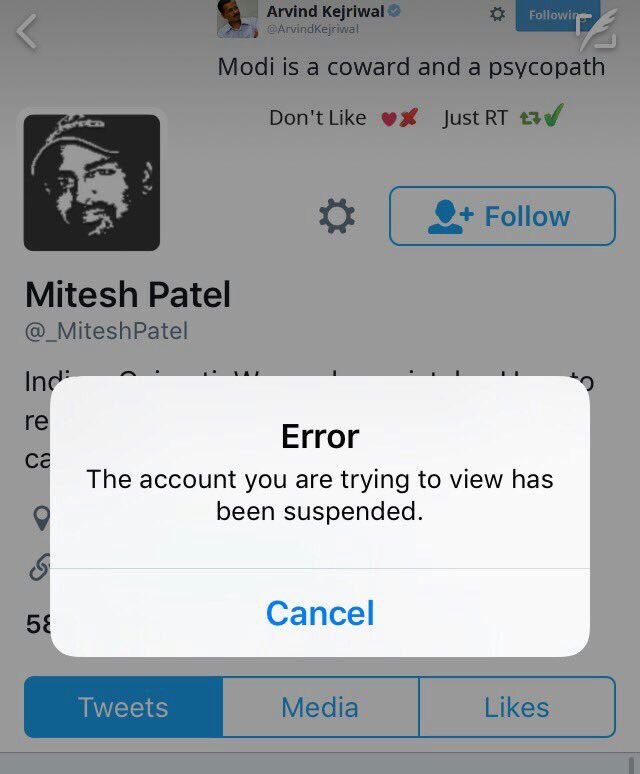The width and height of the screenshot is (640, 774).
Task: Tap the location pin icon
Action: tap(41, 518)
